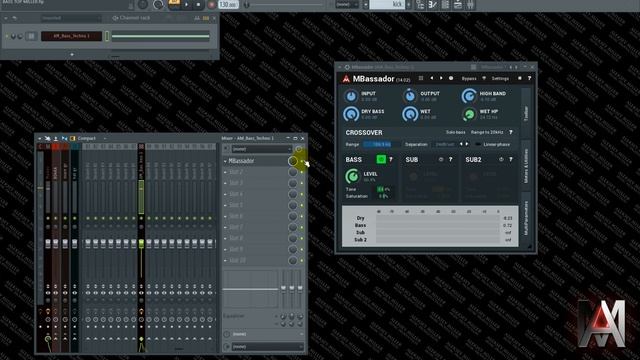Click the tempo display 130

pyautogui.click(x=228, y=4)
